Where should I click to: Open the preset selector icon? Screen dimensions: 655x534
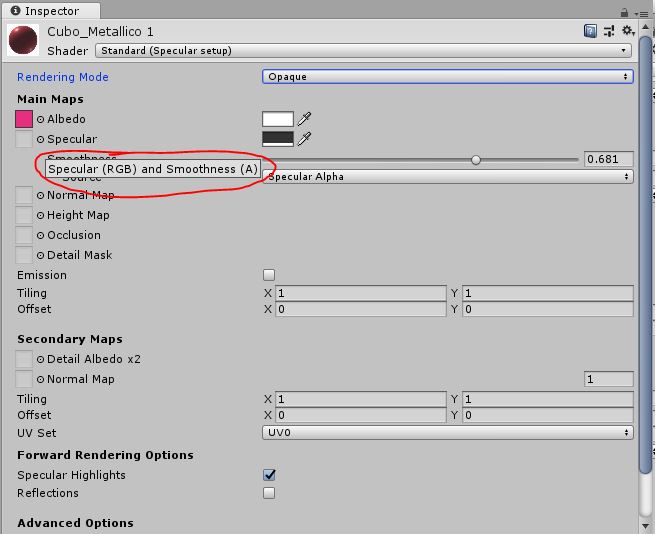609,31
